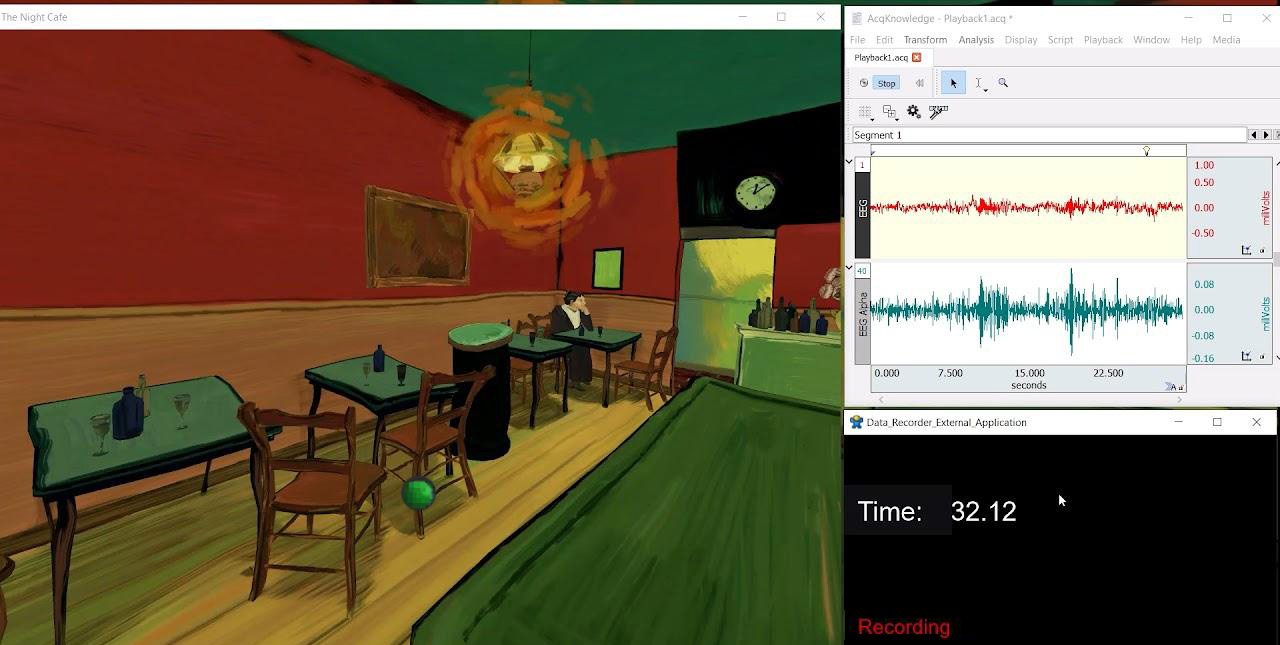Click the green orb in Night Cafe

418,492
